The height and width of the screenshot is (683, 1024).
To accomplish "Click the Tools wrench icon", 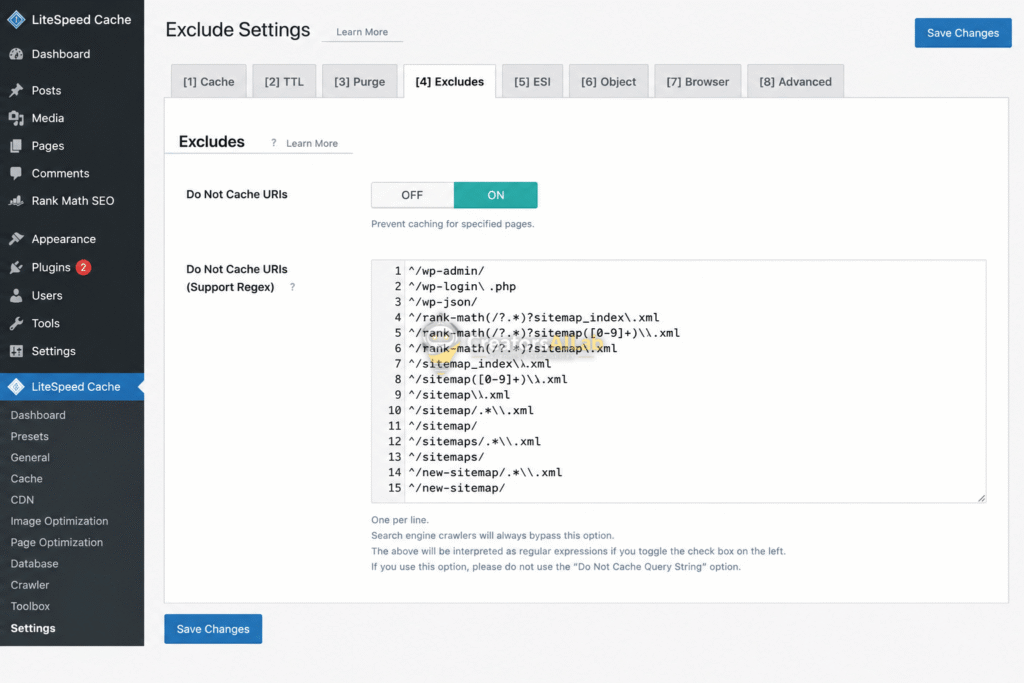I will coord(16,323).
